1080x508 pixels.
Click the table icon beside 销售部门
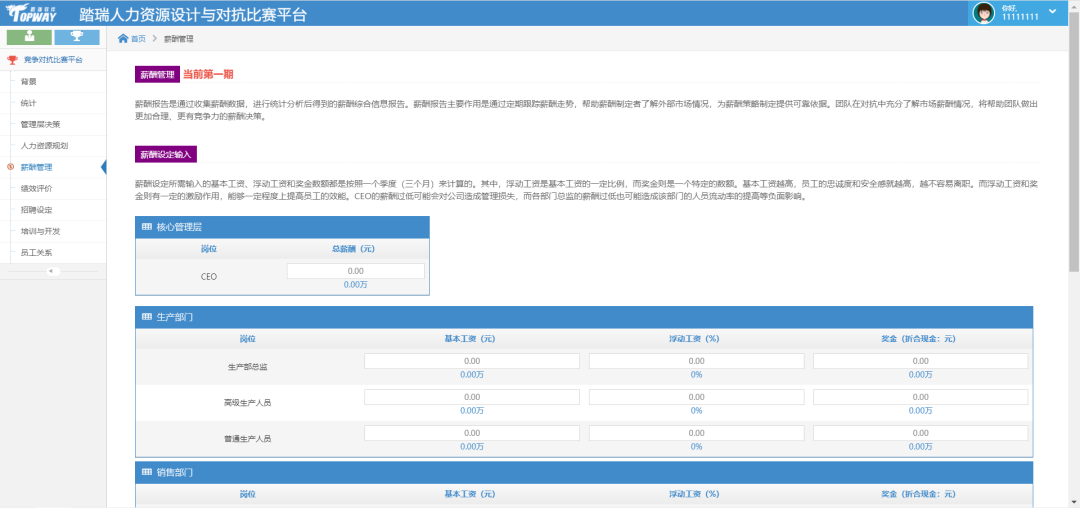(x=146, y=472)
